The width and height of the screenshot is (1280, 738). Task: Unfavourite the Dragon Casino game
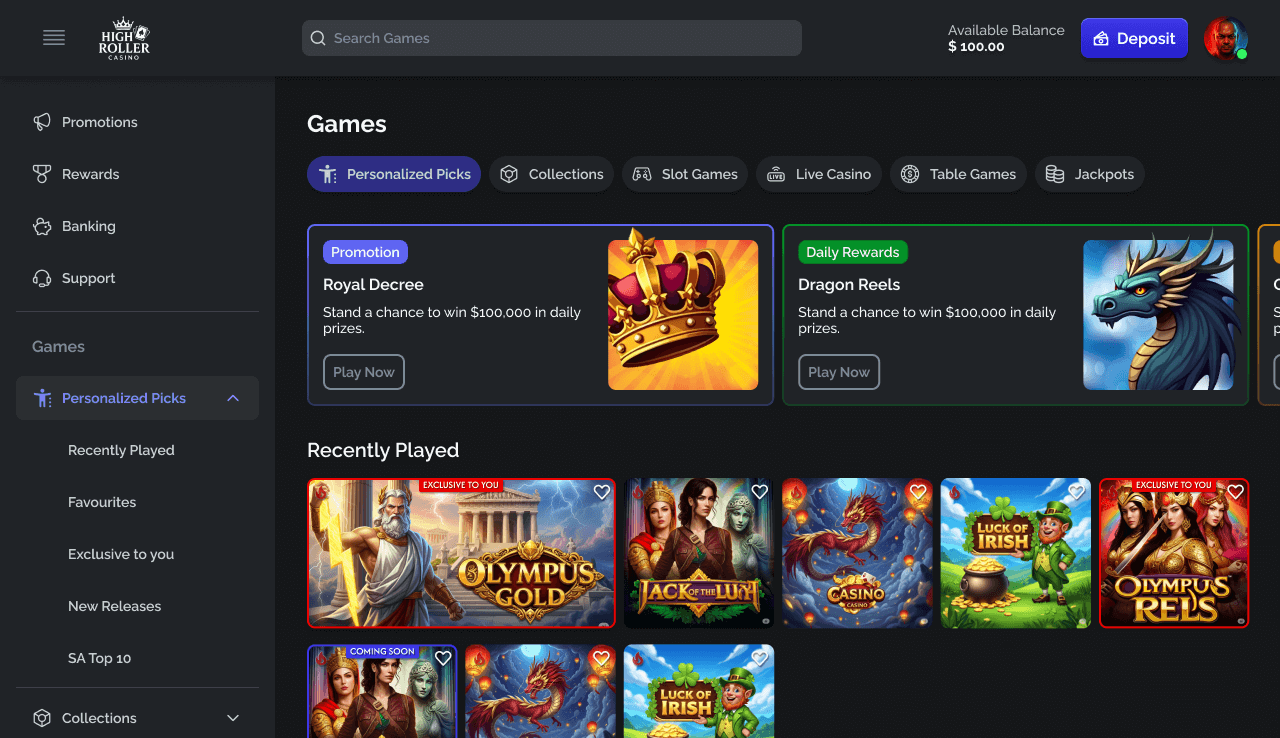click(917, 492)
